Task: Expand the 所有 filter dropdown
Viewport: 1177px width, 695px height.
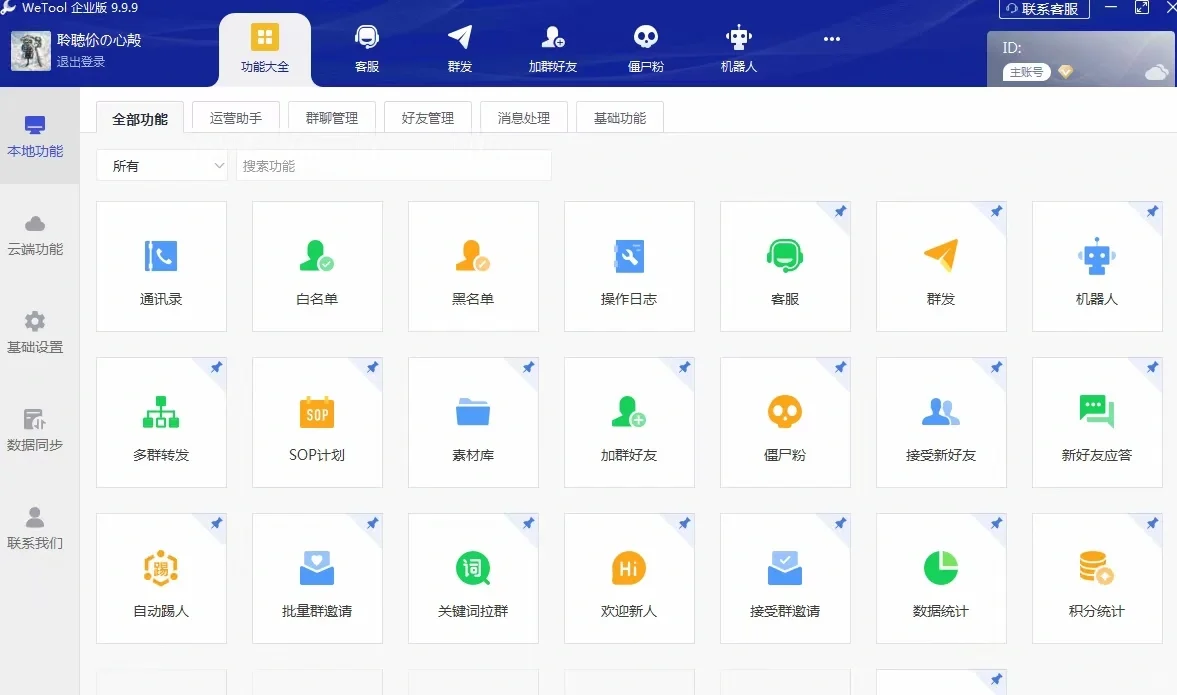Action: coord(162,165)
